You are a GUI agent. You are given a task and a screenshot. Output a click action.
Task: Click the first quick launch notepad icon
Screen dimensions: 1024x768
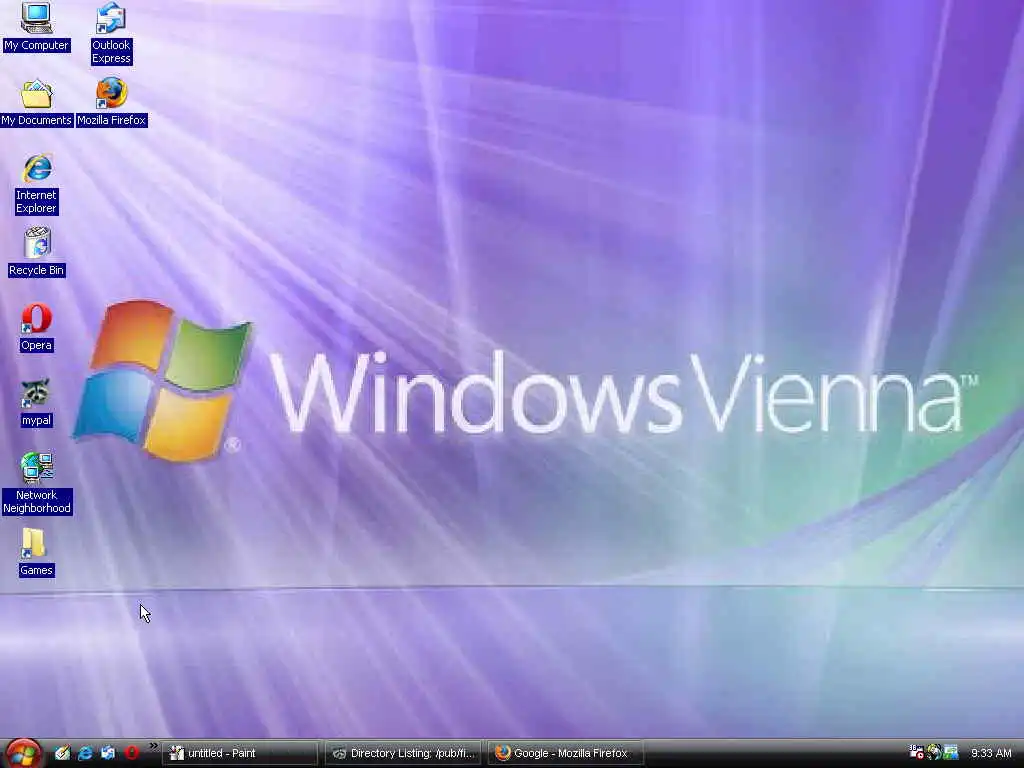[62, 753]
